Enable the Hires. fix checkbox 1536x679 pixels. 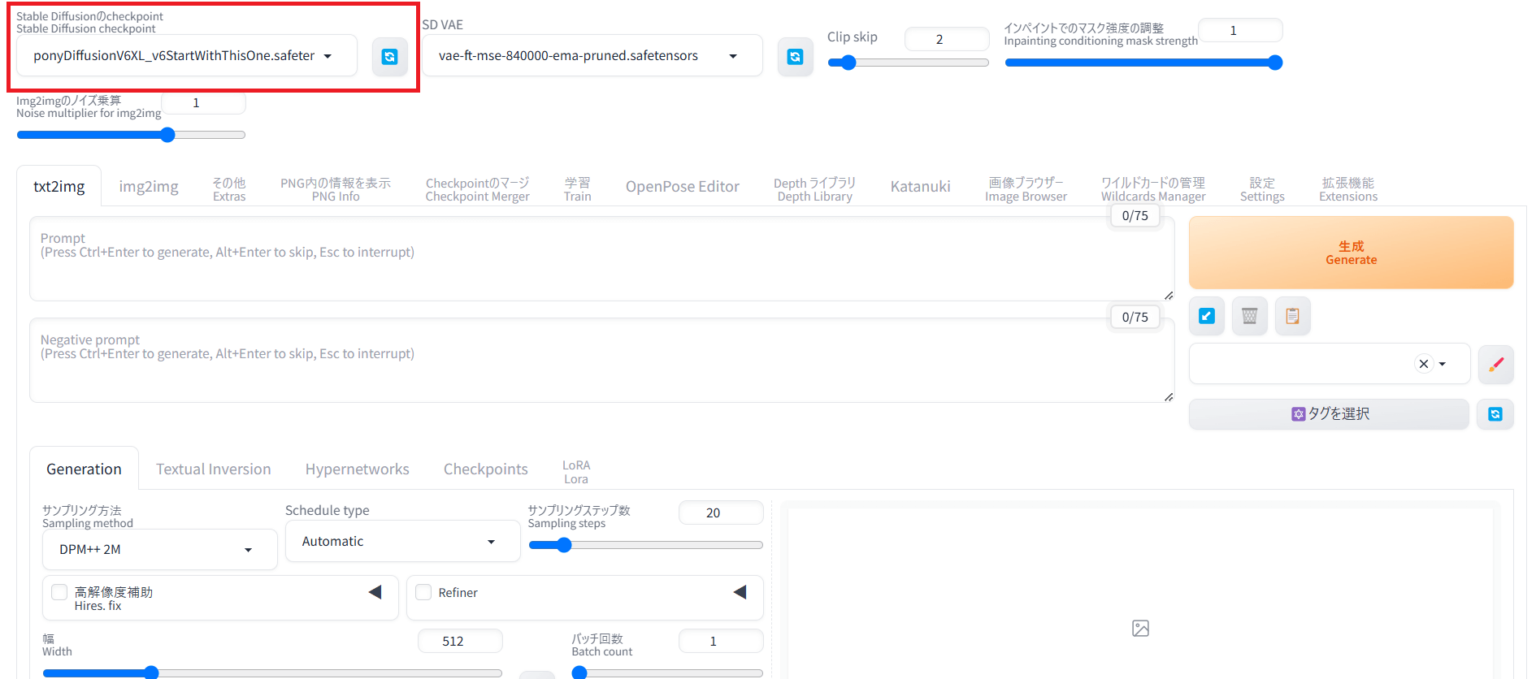click(x=59, y=592)
